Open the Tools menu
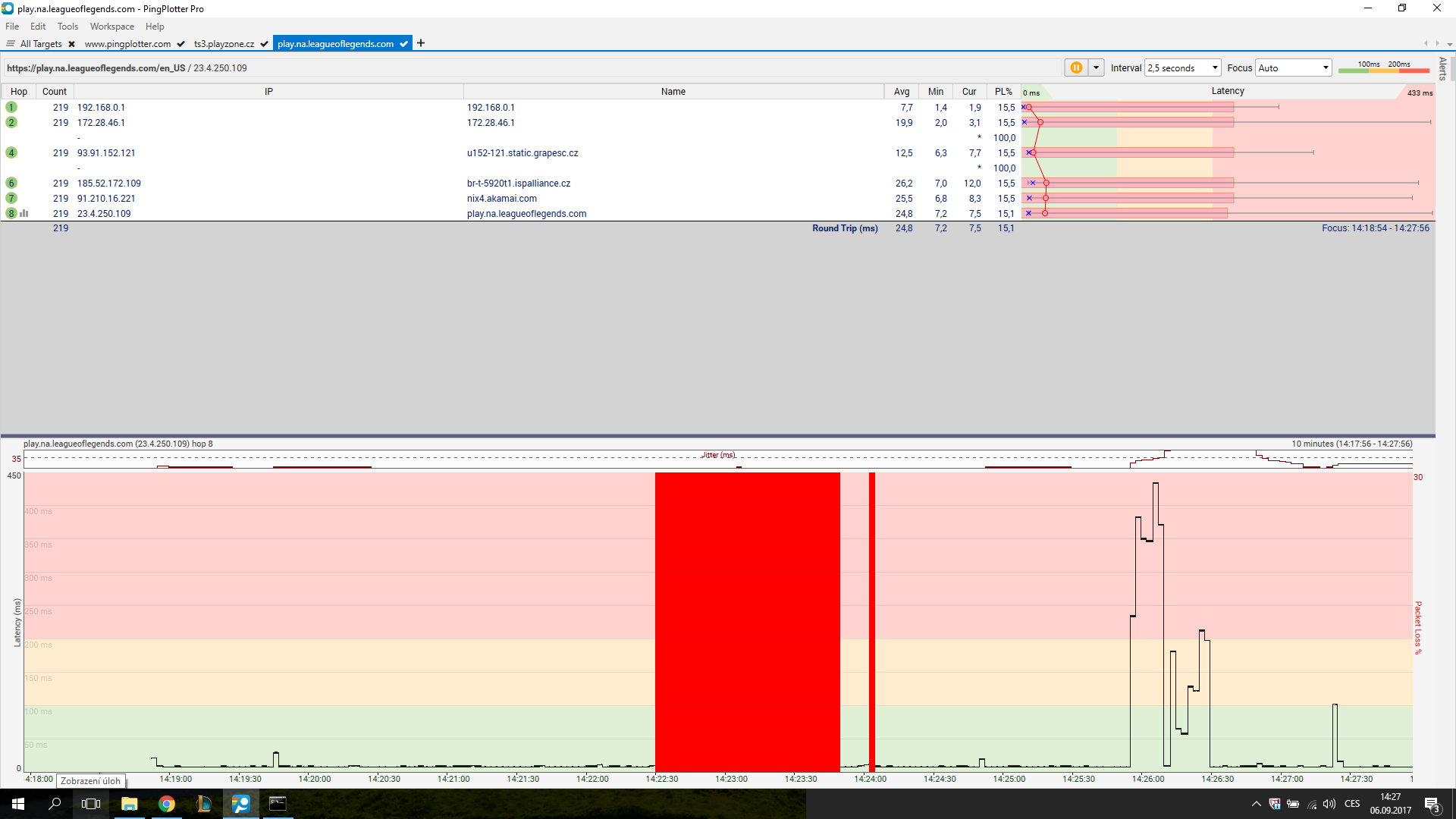 [67, 27]
